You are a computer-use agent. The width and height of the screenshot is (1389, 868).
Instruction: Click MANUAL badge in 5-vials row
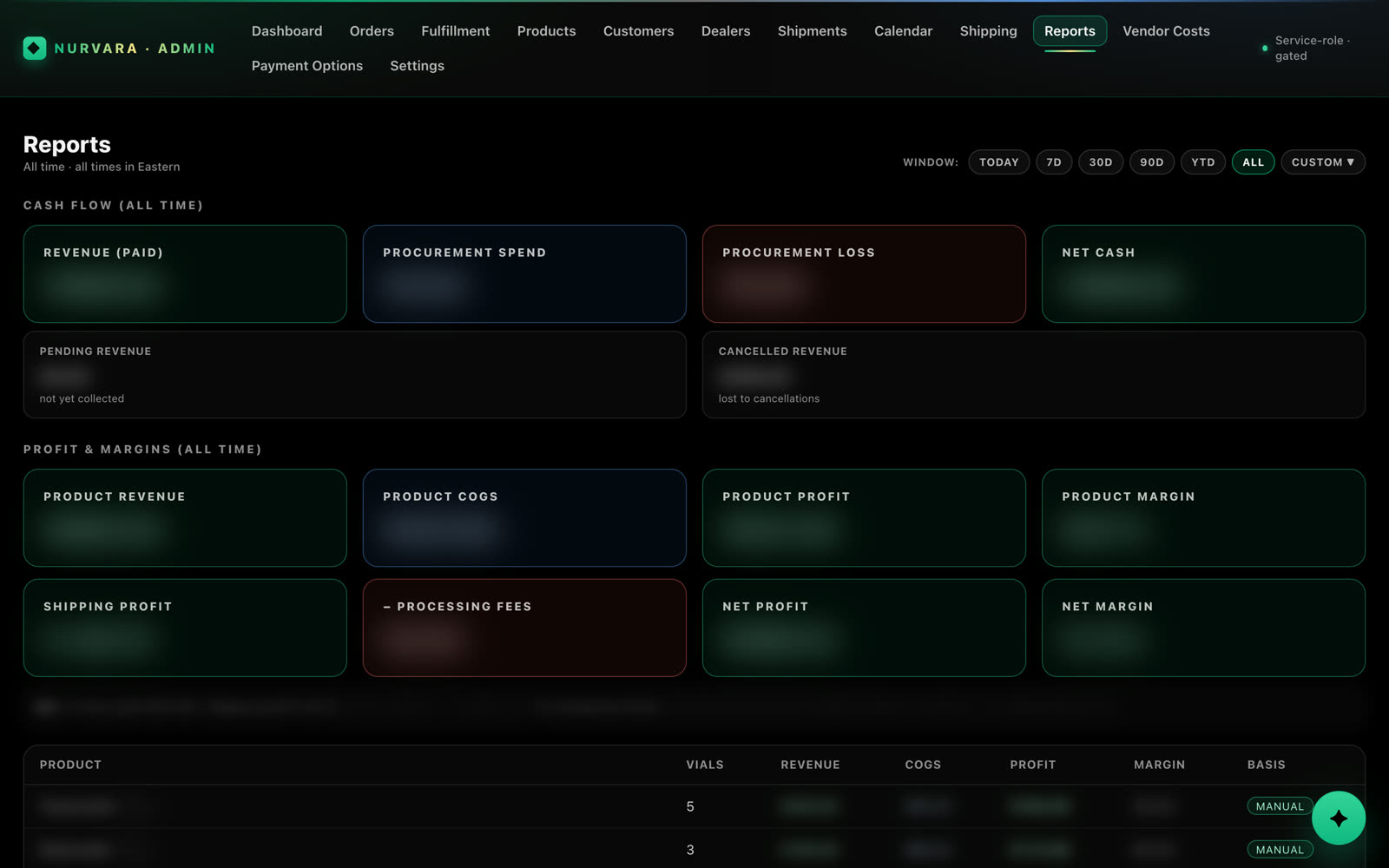tap(1280, 806)
